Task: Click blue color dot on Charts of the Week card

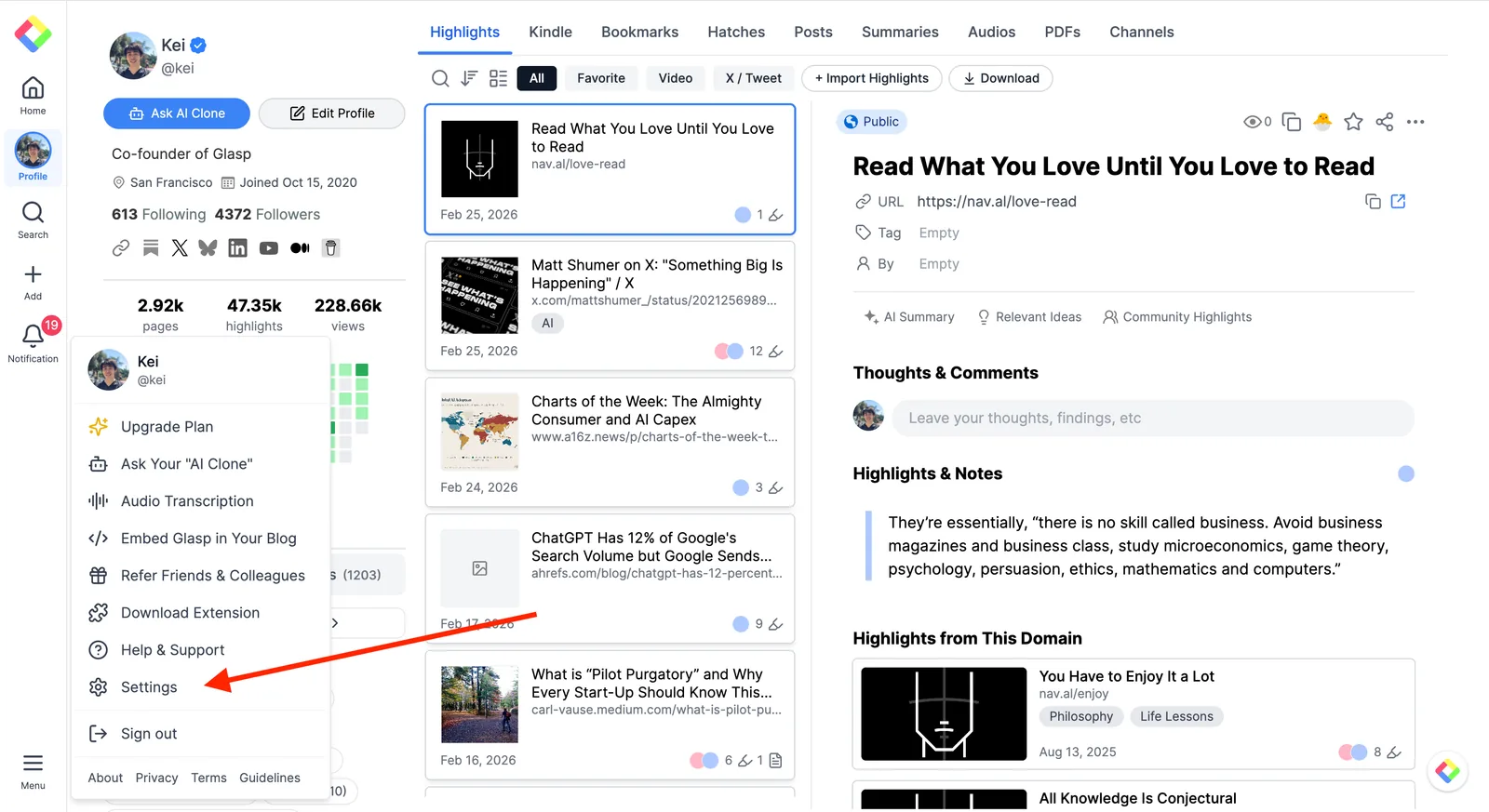Action: click(x=741, y=487)
